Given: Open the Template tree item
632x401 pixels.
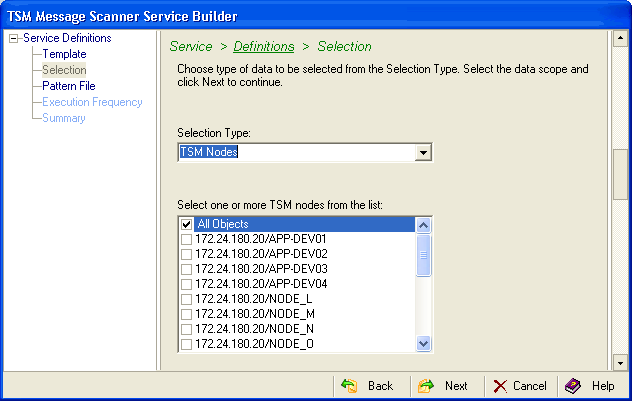Looking at the screenshot, I should click(64, 54).
